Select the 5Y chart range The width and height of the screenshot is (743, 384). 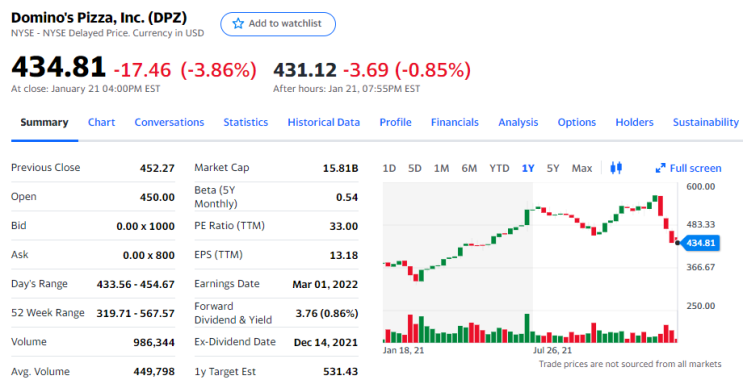point(553,168)
